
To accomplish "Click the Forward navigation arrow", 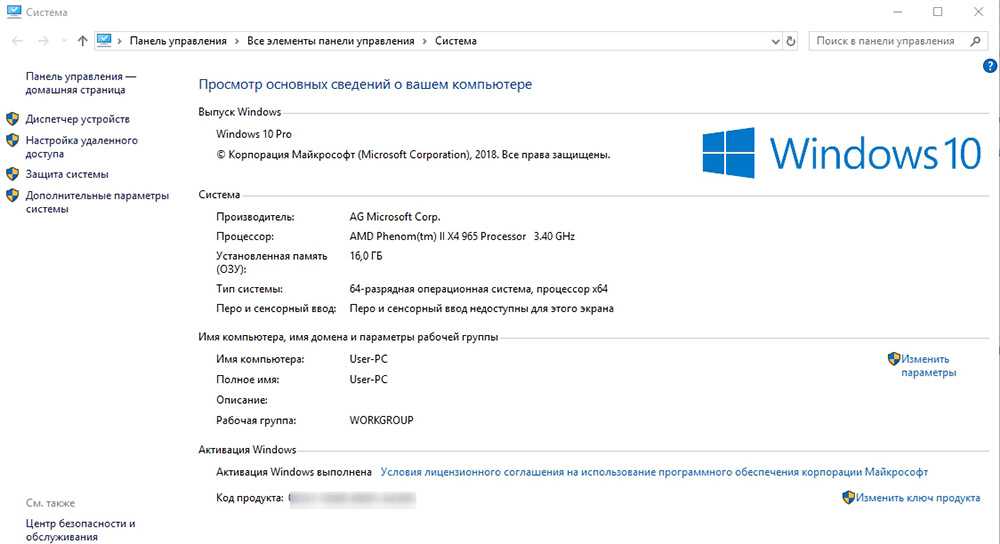I will tap(43, 41).
